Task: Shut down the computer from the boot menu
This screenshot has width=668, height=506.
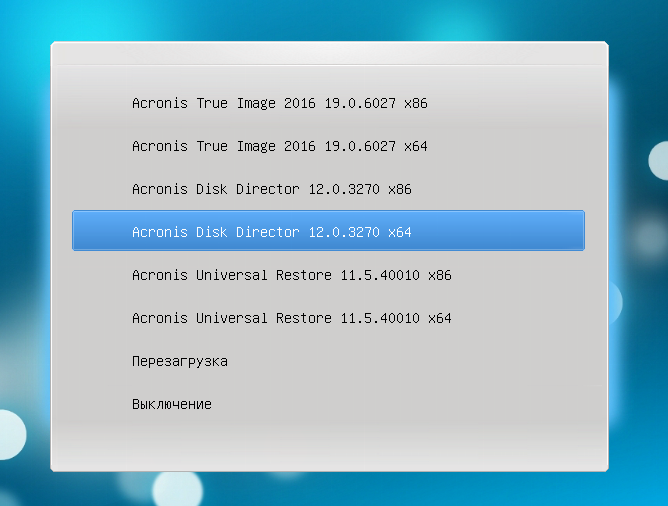Action: (172, 404)
